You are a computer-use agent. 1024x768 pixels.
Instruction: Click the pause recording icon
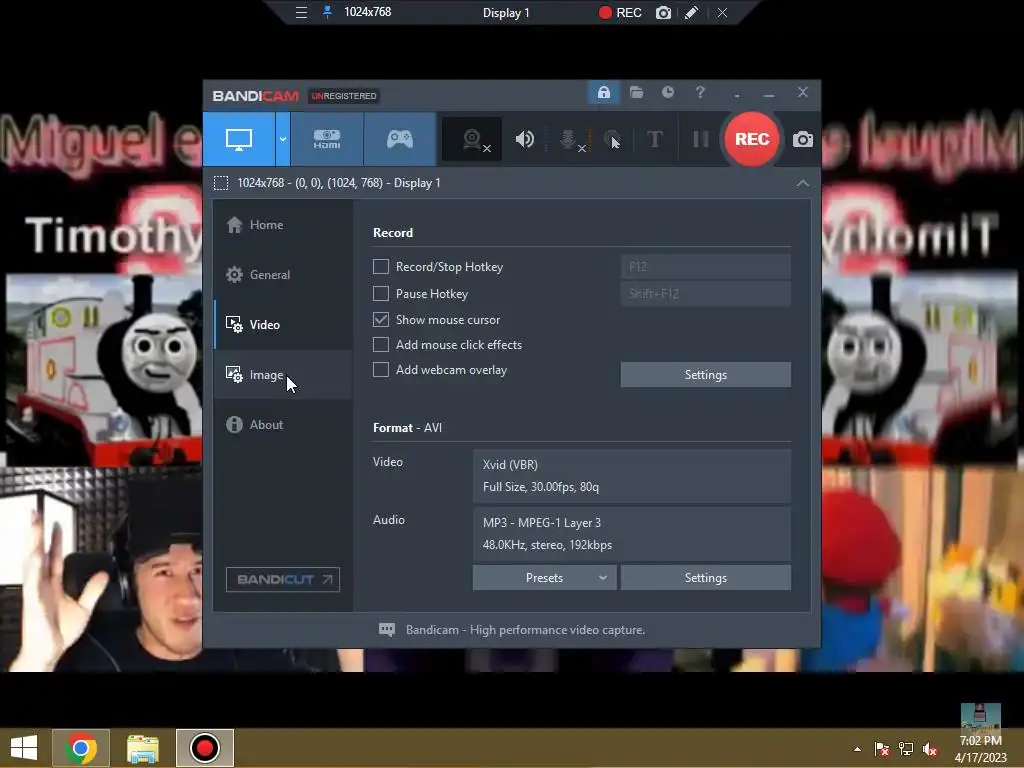click(701, 139)
